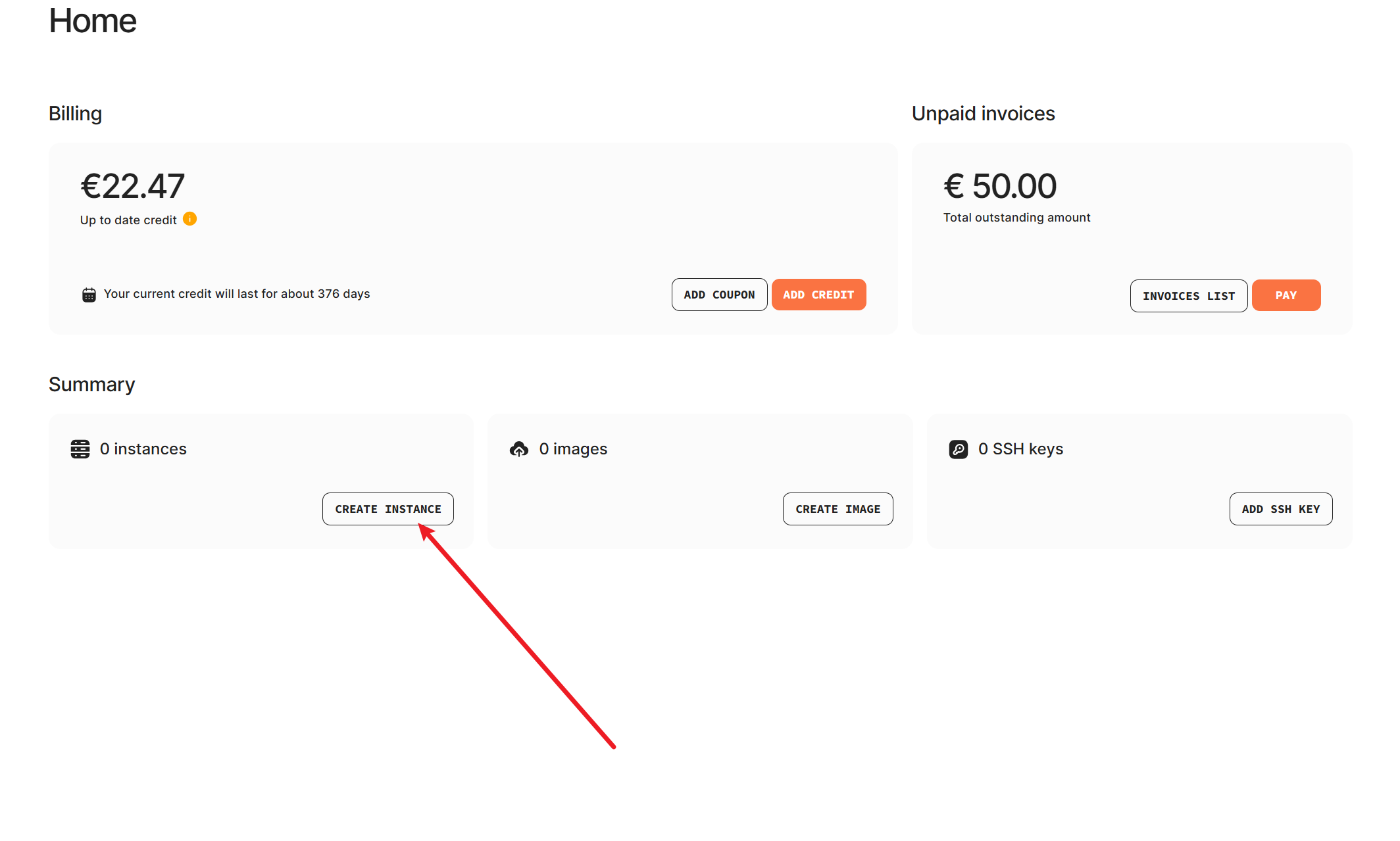
Task: Click CREATE IMAGE button
Action: (838, 509)
